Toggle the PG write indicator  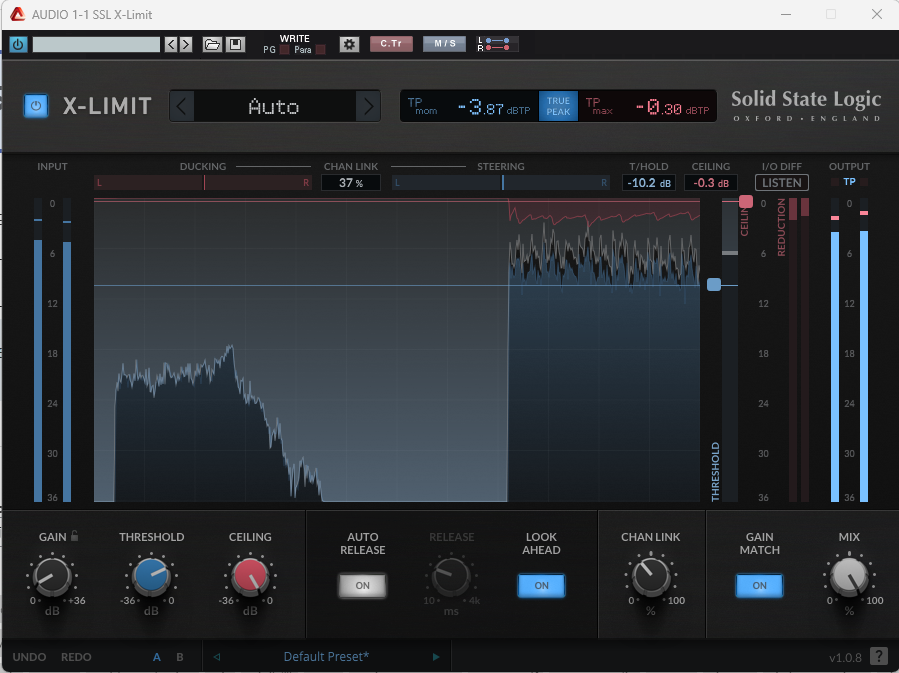pyautogui.click(x=284, y=50)
